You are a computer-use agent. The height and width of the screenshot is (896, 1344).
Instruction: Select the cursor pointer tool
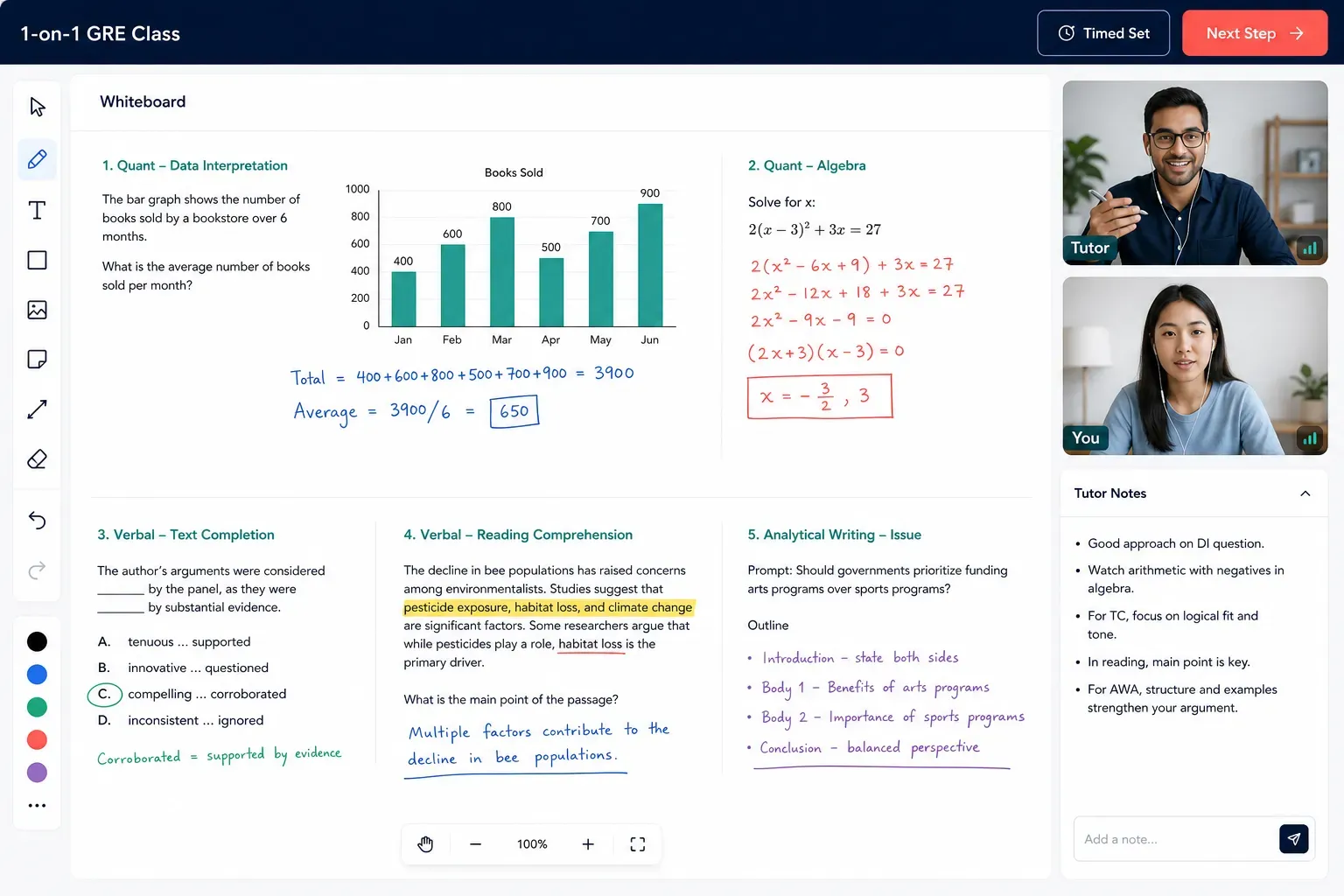coord(37,107)
